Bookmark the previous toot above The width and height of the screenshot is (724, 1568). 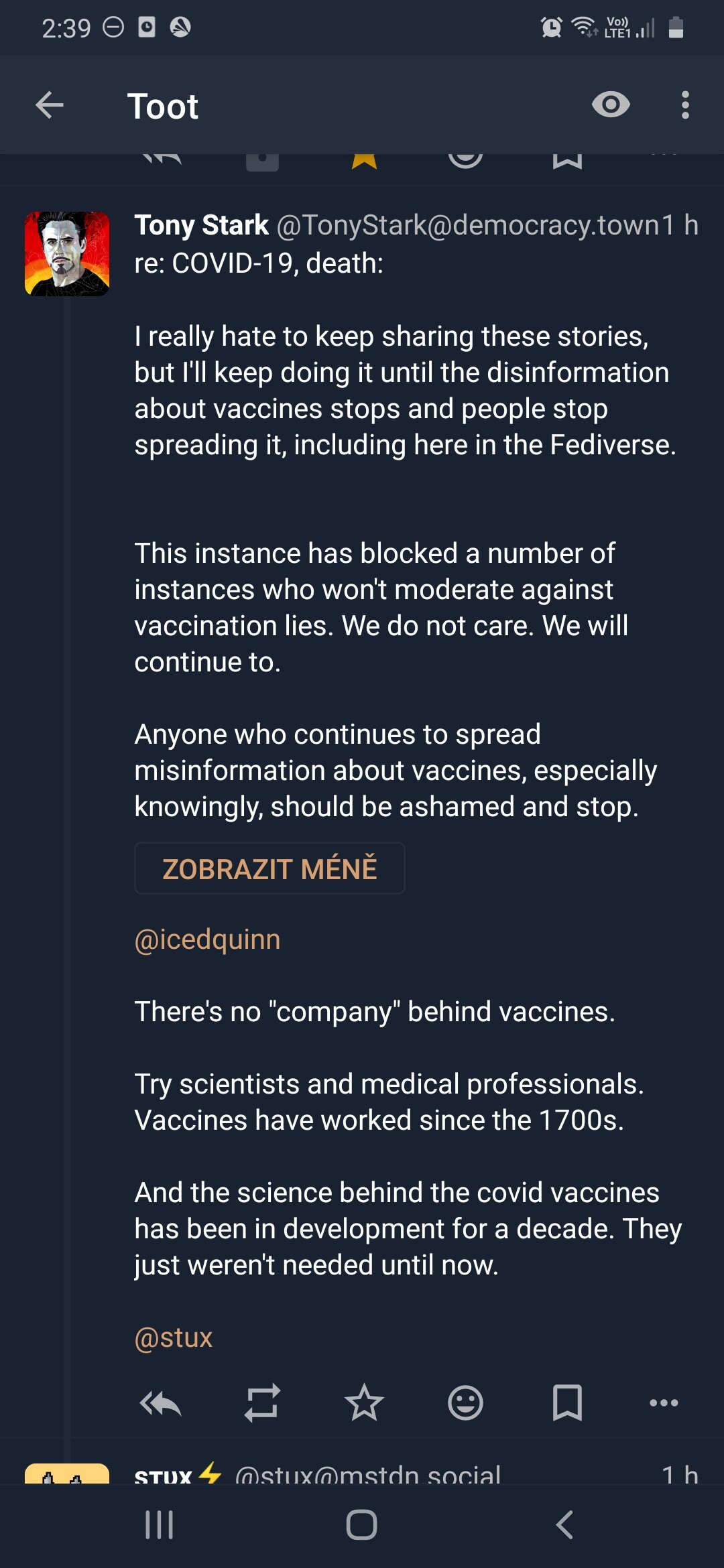(567, 161)
